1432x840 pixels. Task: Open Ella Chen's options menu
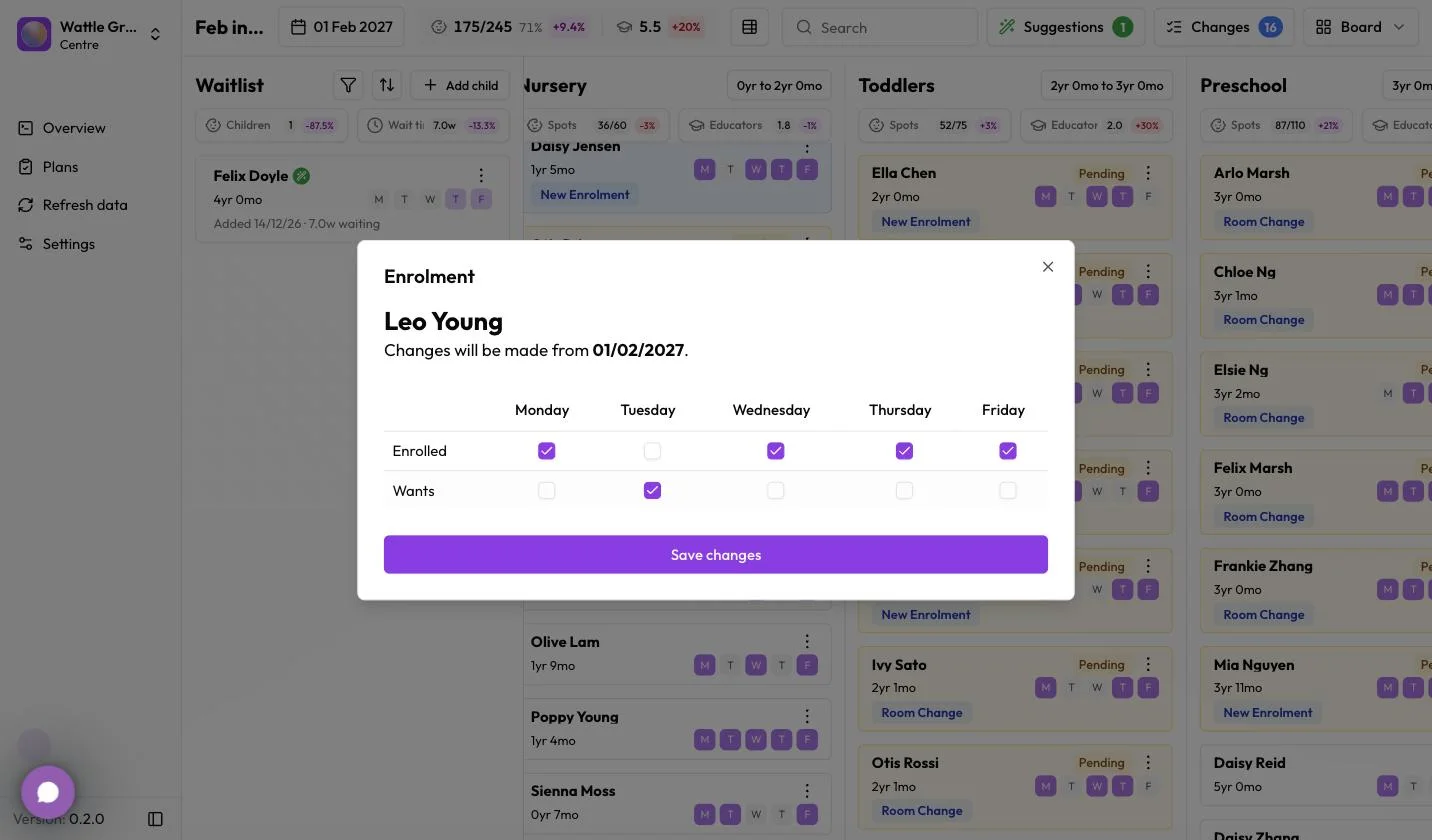click(1148, 173)
